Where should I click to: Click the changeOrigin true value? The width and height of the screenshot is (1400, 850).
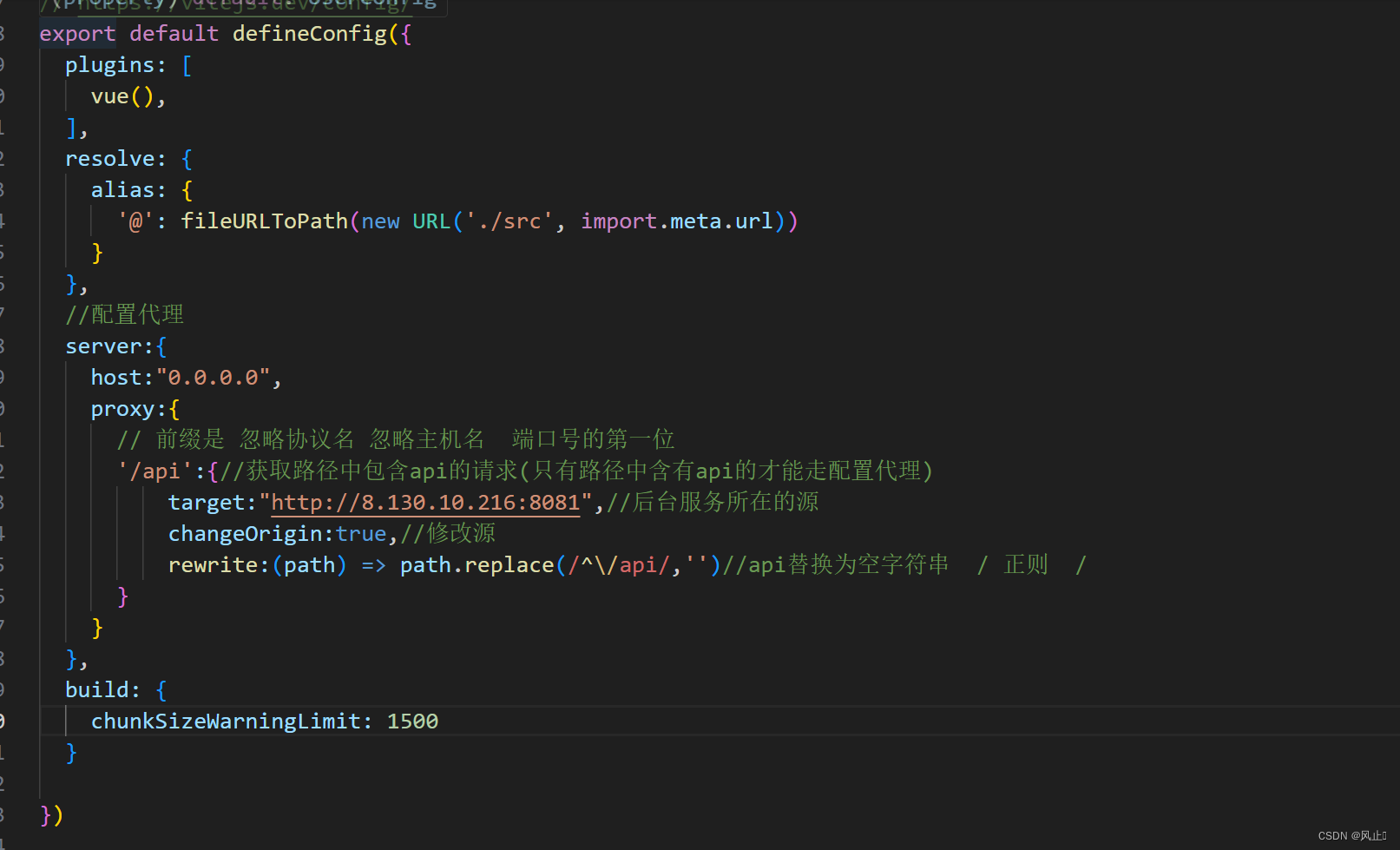pos(361,533)
